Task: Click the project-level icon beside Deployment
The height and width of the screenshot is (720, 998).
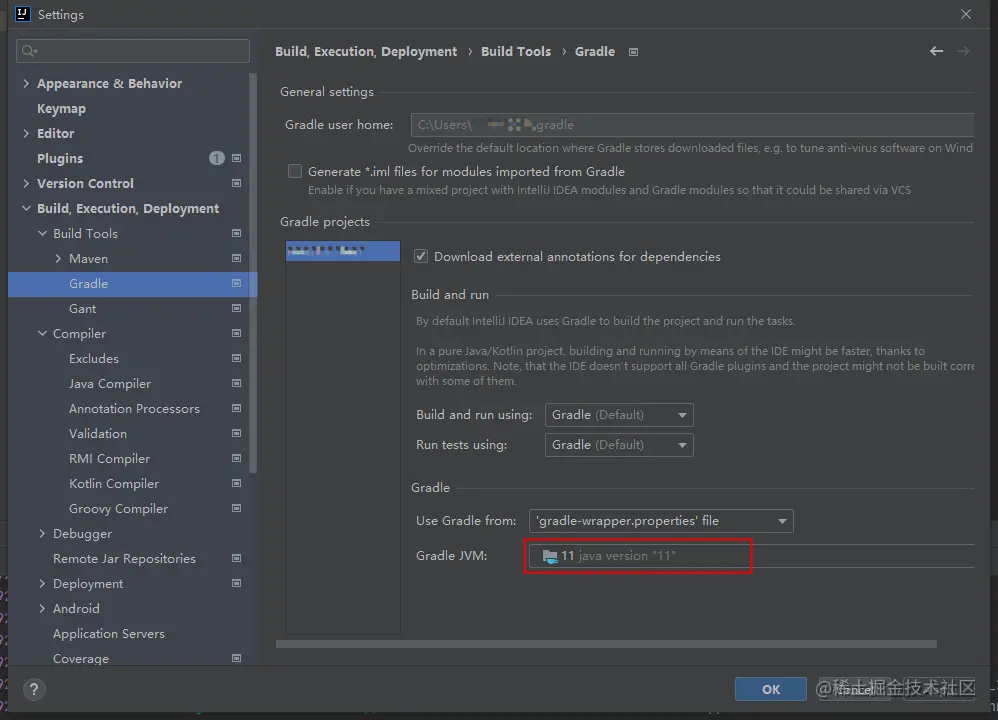Action: [236, 583]
